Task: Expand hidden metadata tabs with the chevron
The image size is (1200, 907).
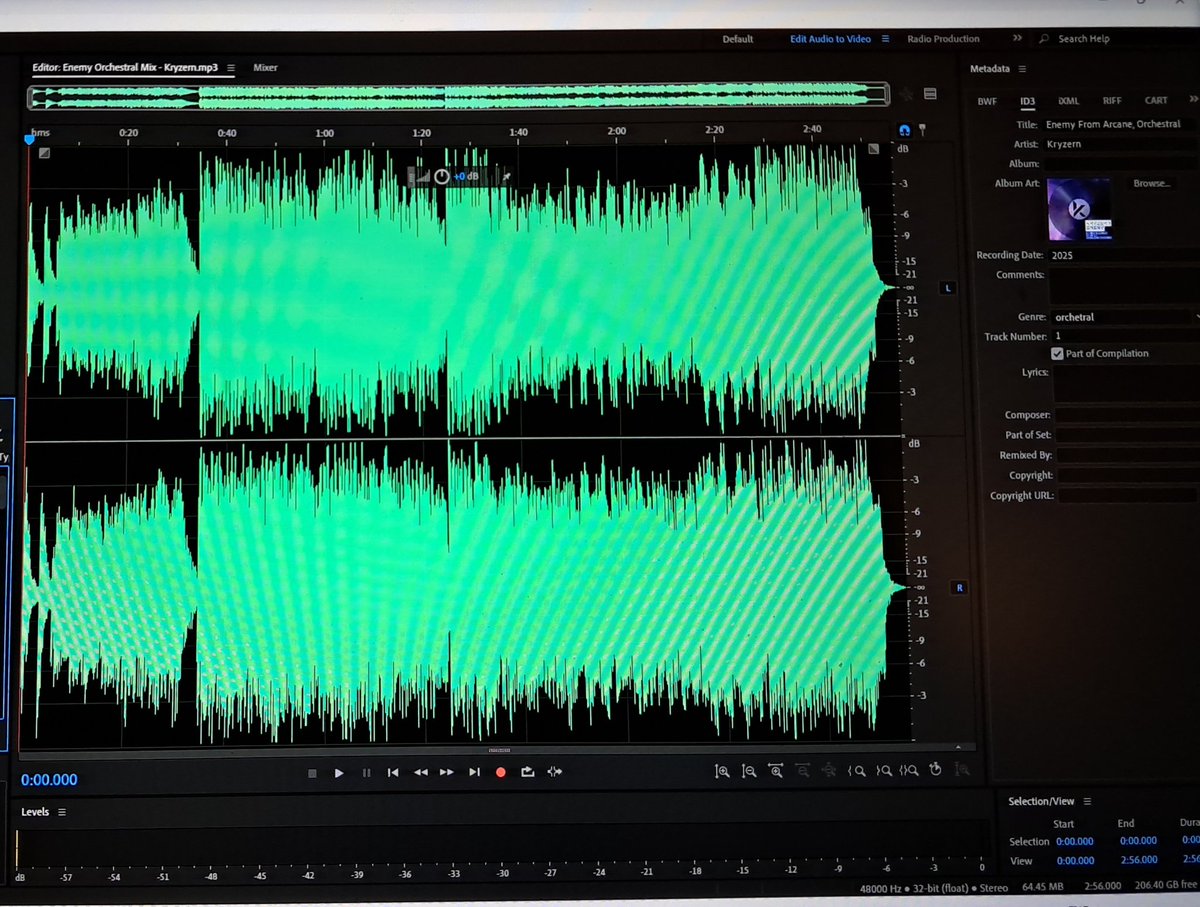Action: pos(1193,100)
